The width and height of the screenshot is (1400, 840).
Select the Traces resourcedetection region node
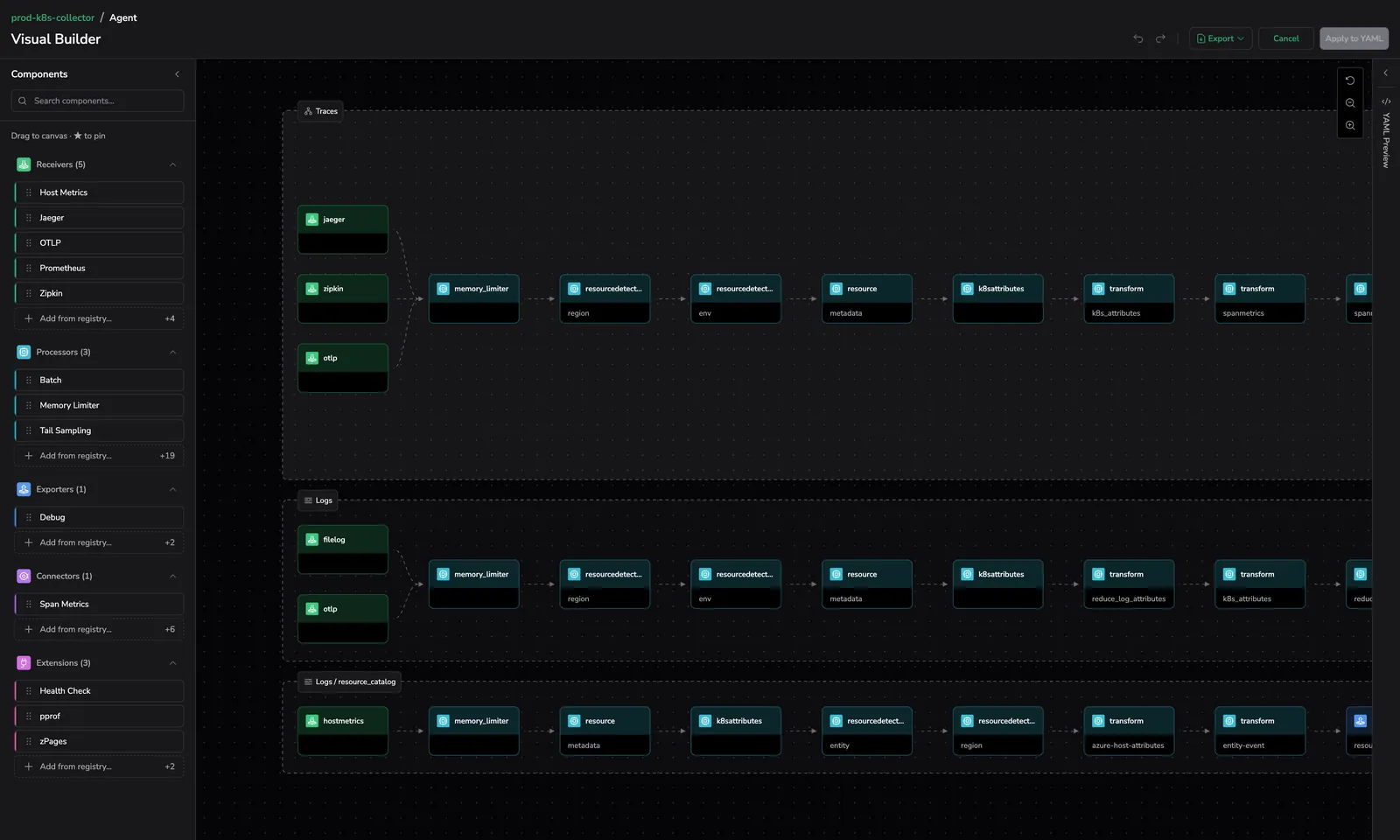click(605, 298)
